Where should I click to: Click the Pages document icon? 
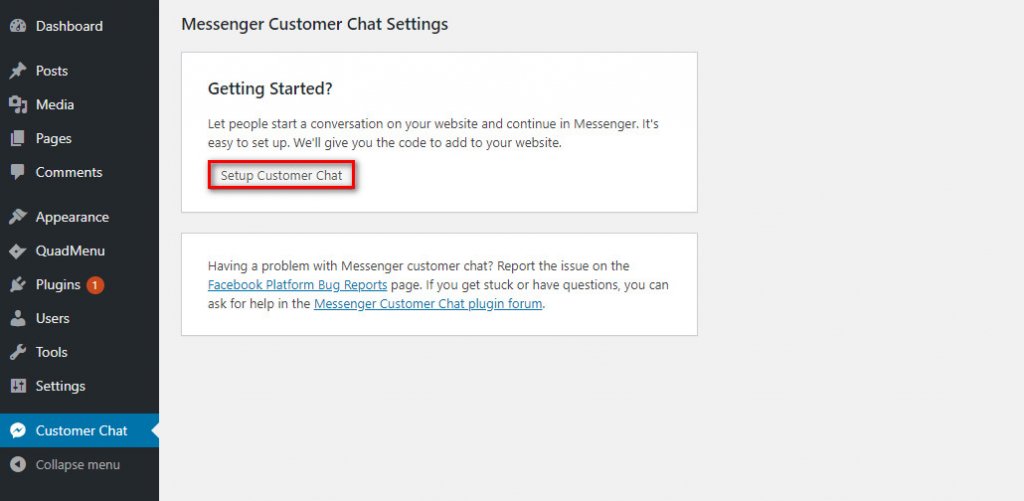click(x=18, y=138)
